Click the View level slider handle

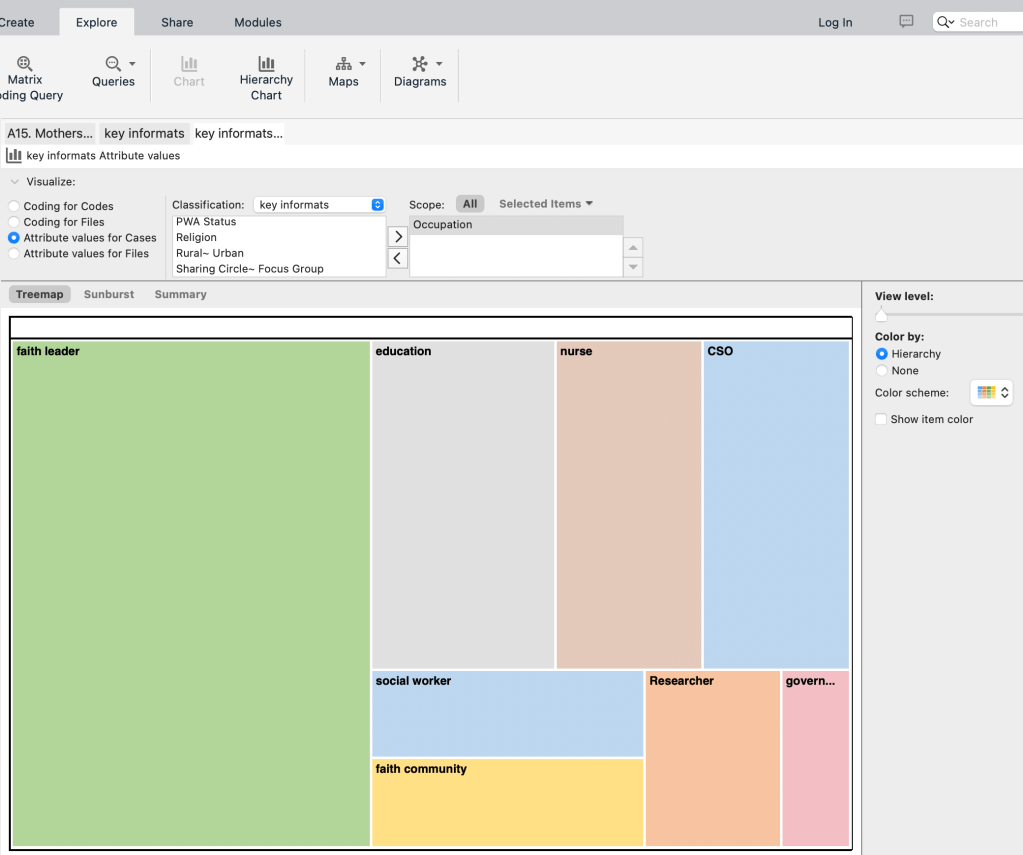coord(881,315)
